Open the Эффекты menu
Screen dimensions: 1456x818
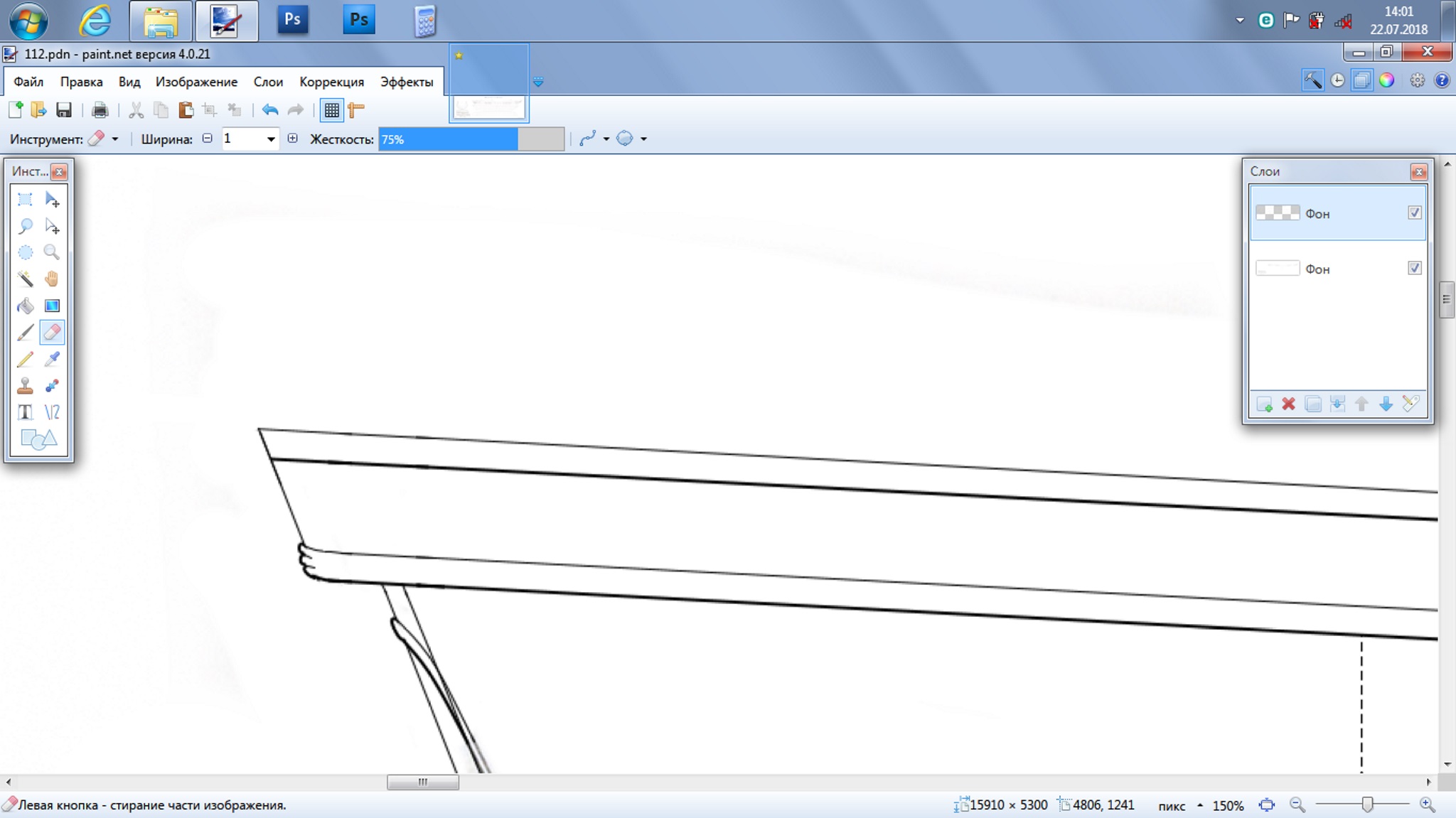[x=407, y=82]
